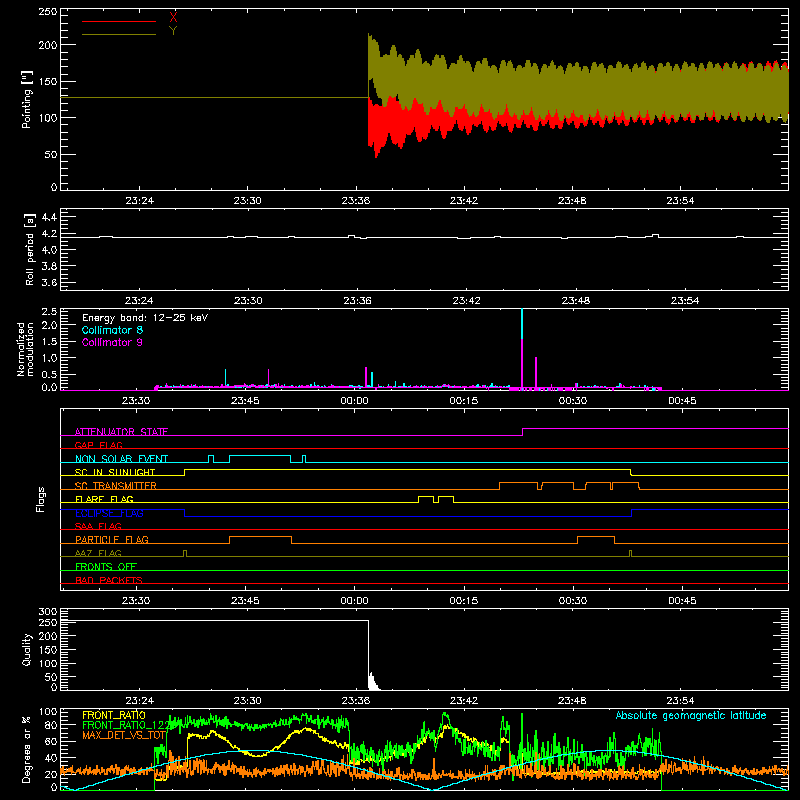Click the 250 tick on the Pointing axis
The image size is (800, 800).
[48, 12]
